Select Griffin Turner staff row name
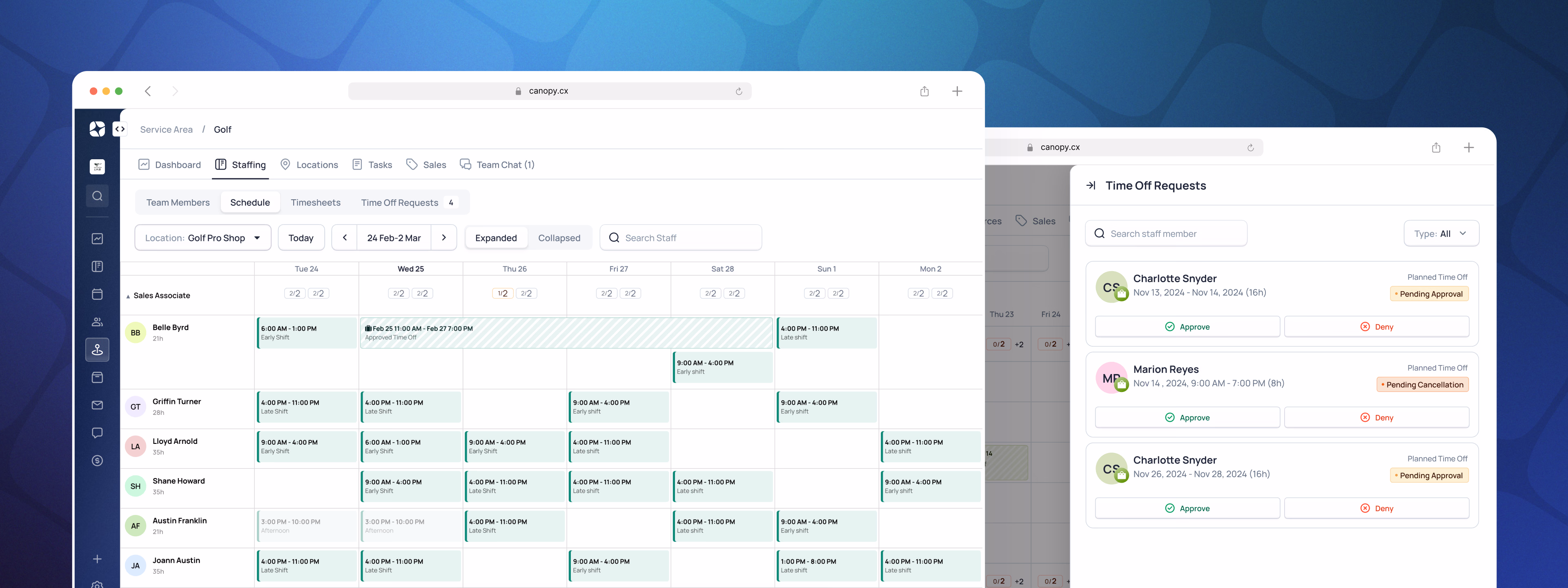The image size is (1568, 588). coord(176,402)
